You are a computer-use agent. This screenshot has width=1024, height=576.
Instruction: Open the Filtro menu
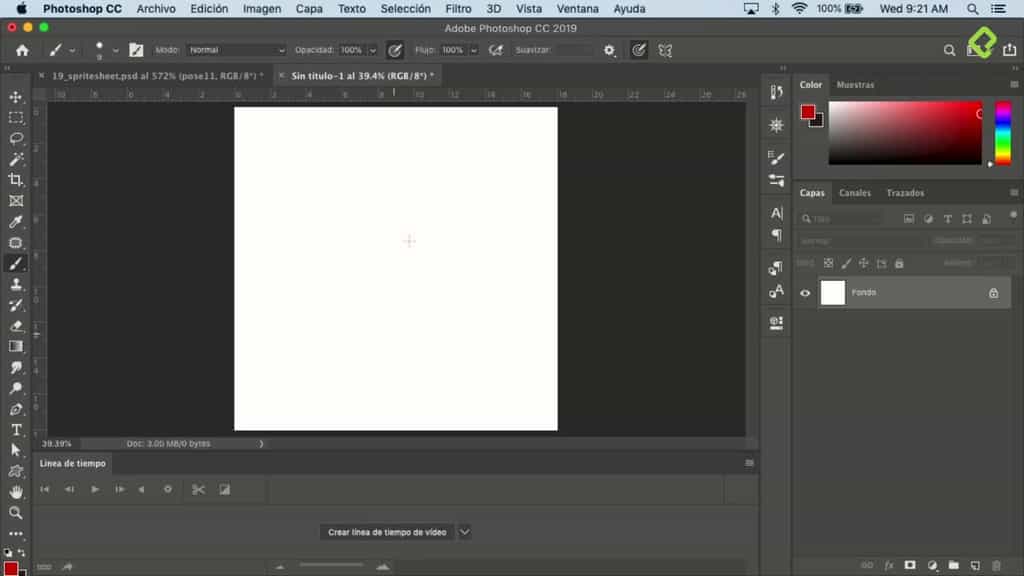(458, 8)
